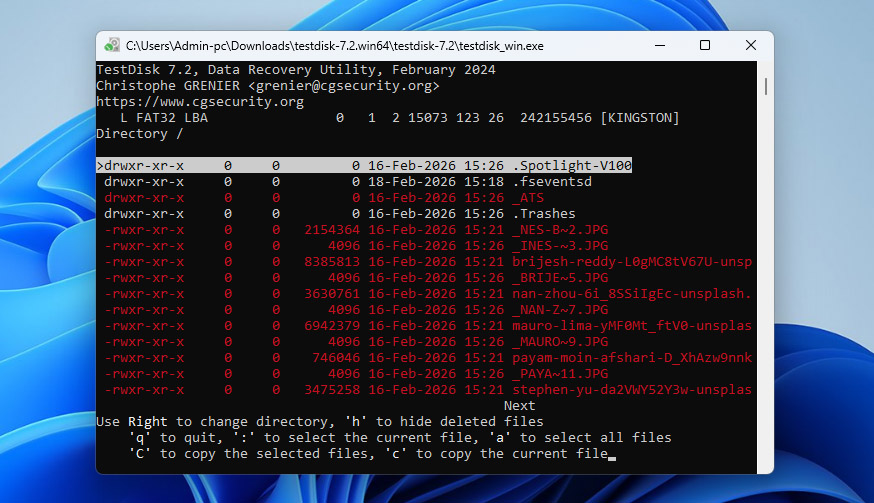Select the deleted _ATS directory row

pyautogui.click(x=324, y=198)
